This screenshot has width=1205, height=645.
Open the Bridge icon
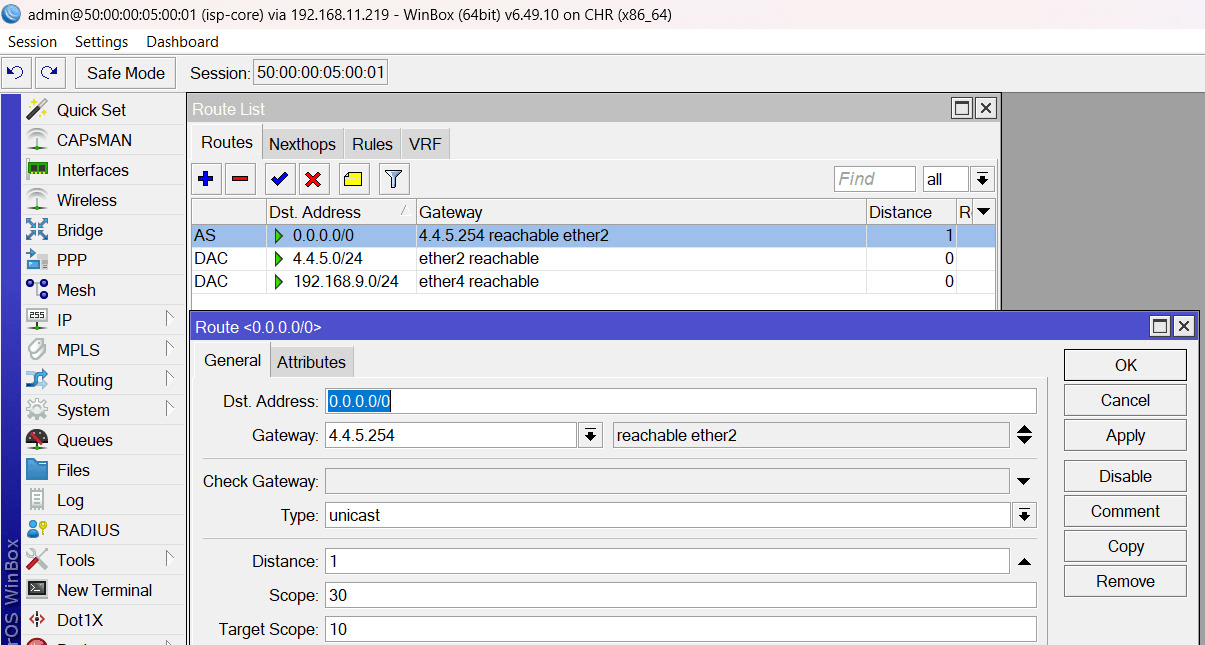tap(37, 230)
